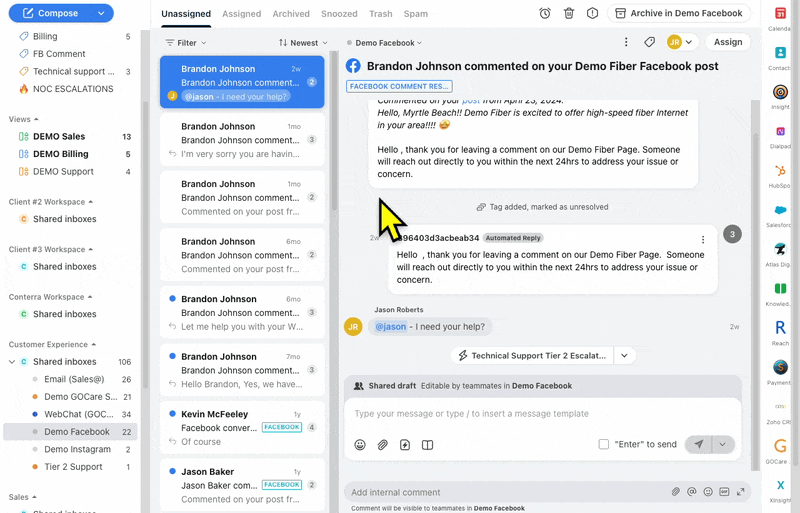Open Atlas Digital integration icon
The height and width of the screenshot is (513, 800).
[x=780, y=250]
